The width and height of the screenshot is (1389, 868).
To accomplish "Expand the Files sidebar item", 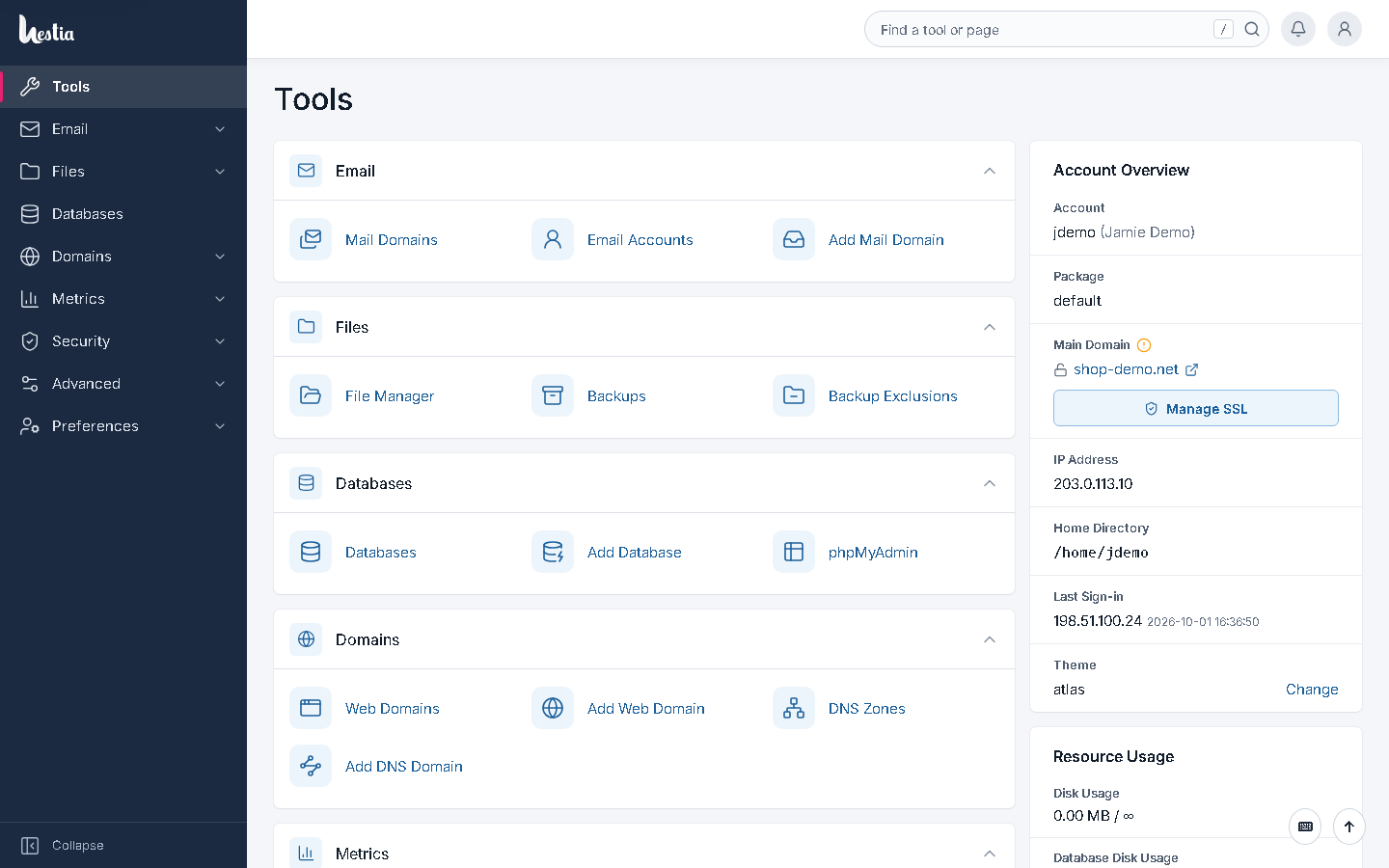I will click(123, 172).
